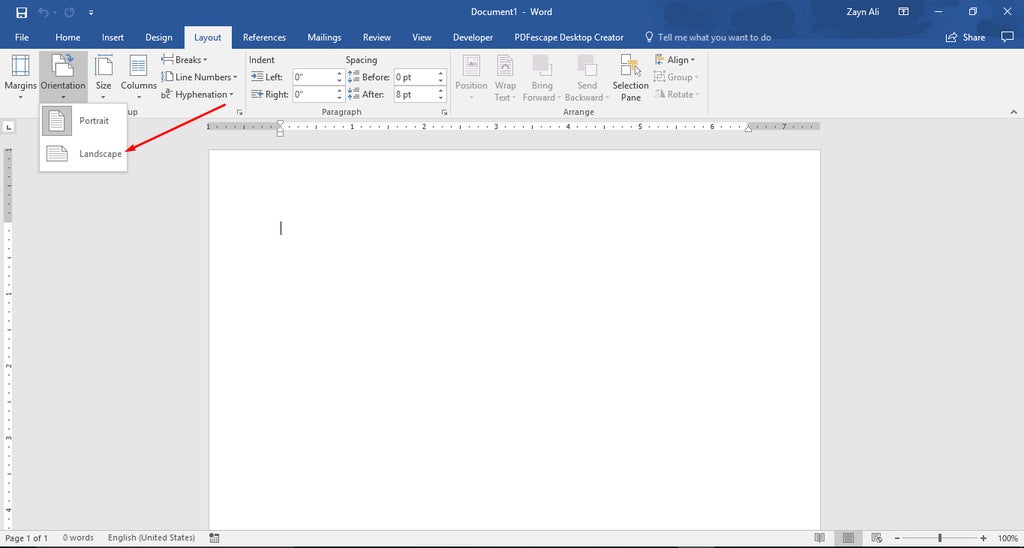This screenshot has height=548, width=1024.
Task: Click the Spacing Before field
Action: pyautogui.click(x=415, y=77)
